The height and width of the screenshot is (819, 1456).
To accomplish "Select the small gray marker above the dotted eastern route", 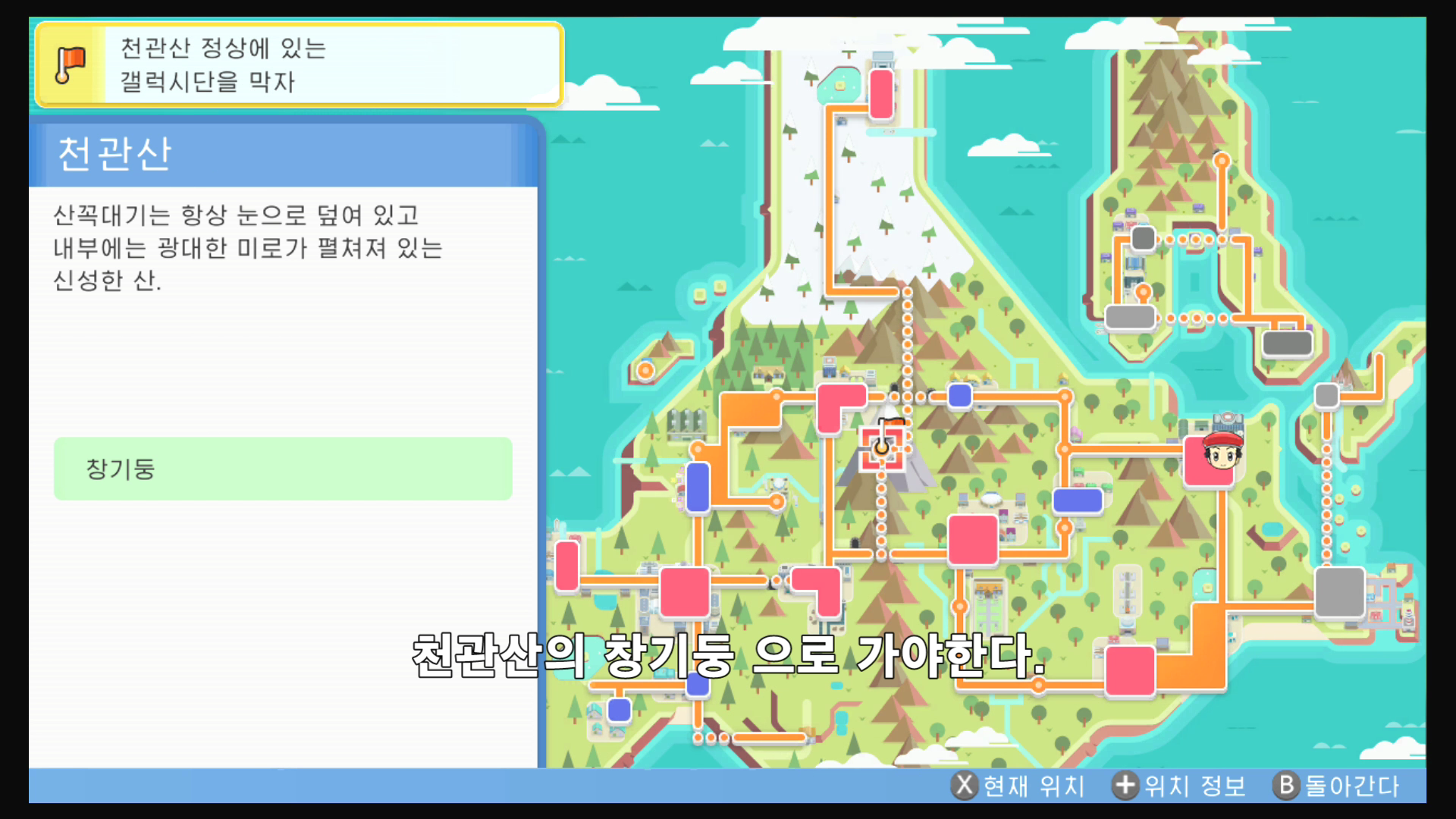I will pyautogui.click(x=1326, y=395).
